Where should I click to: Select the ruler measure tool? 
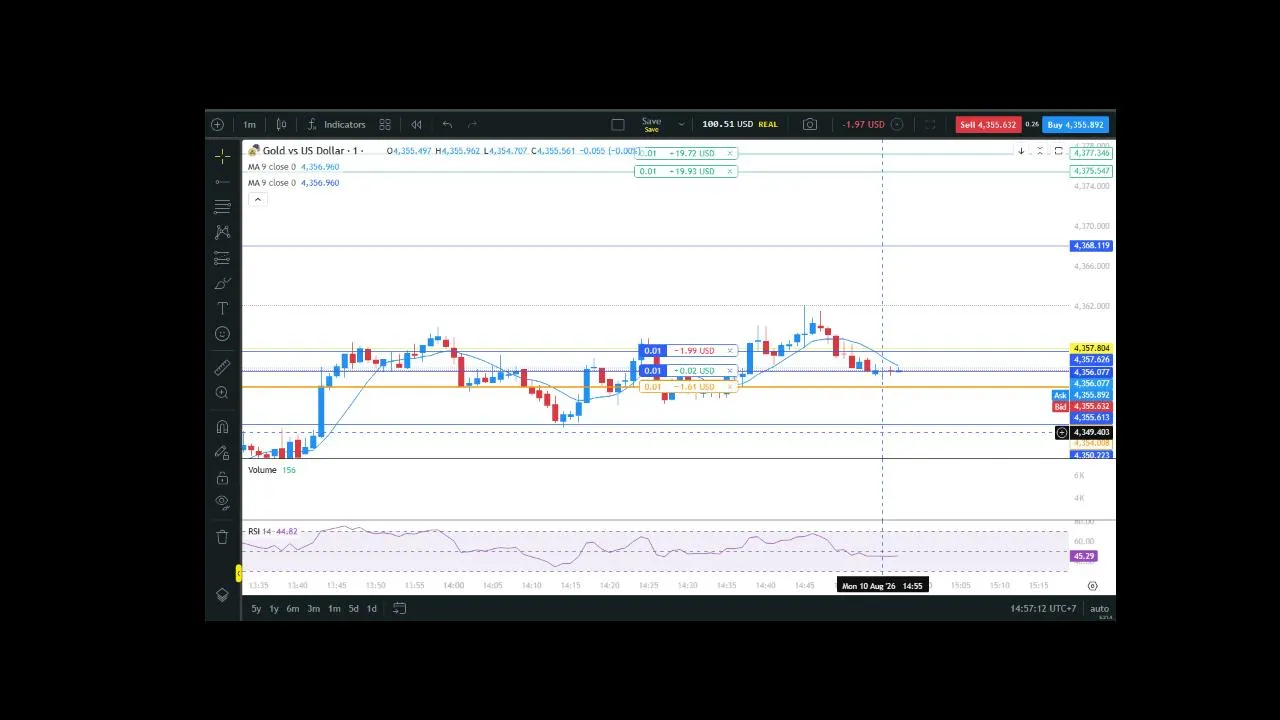tap(222, 368)
